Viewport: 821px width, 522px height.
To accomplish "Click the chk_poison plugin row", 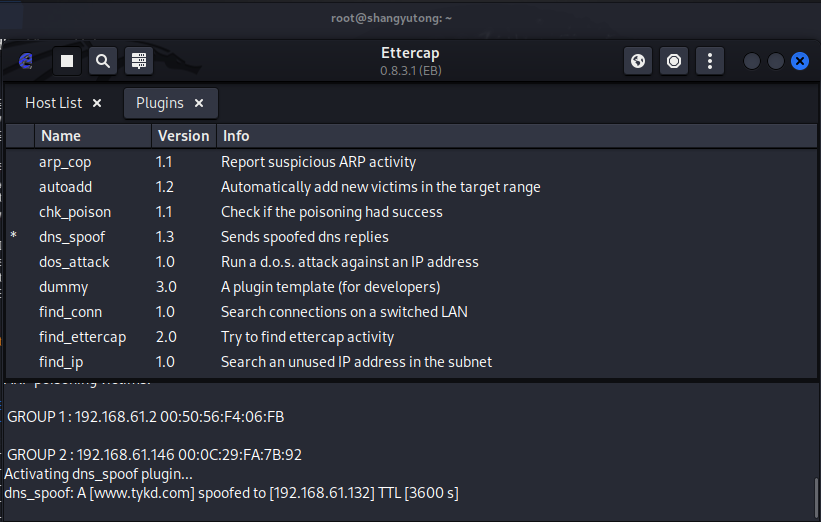I will (75, 212).
